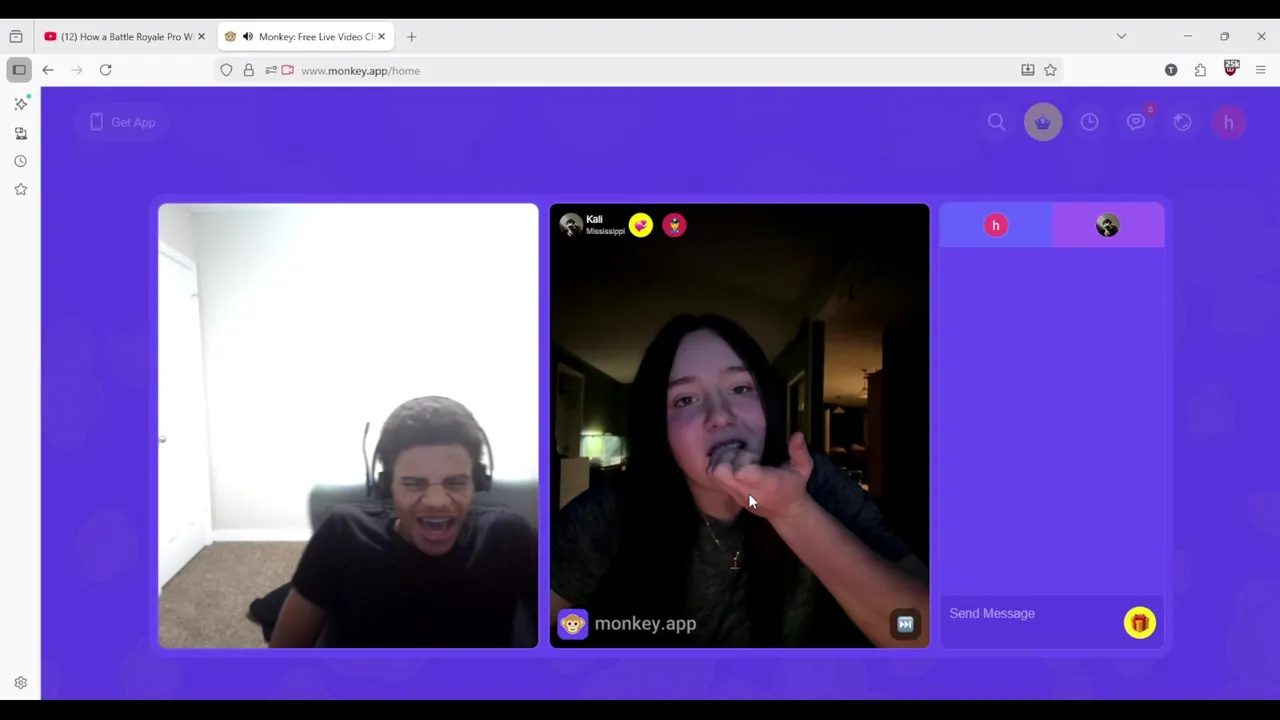Open the AI sparkle icon in sidebar
This screenshot has height=720, width=1280.
pos(21,104)
